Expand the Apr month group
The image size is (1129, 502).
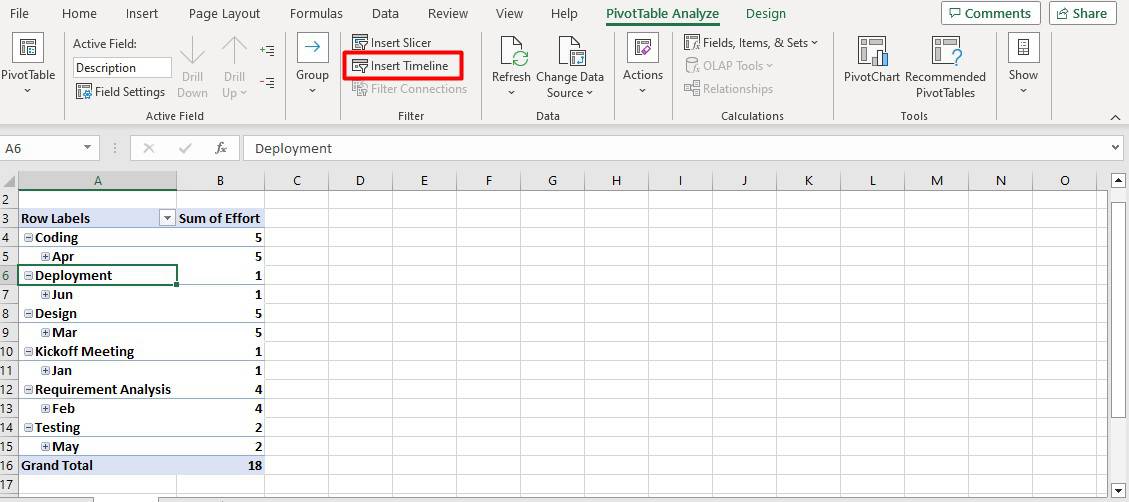(x=45, y=256)
